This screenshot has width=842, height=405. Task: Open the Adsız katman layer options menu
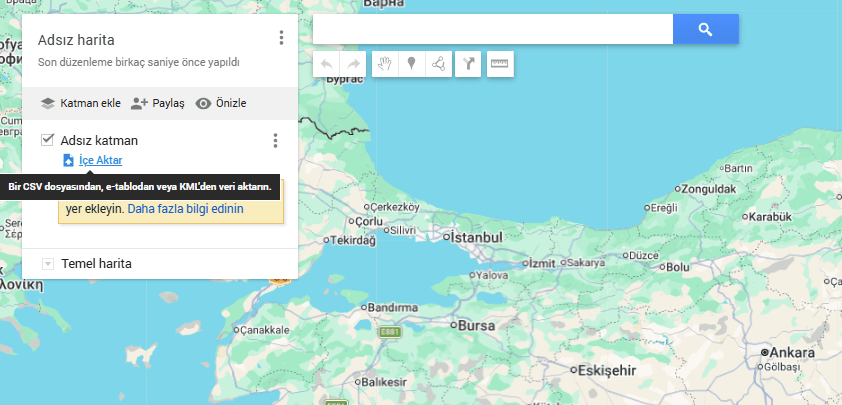pyautogui.click(x=275, y=141)
